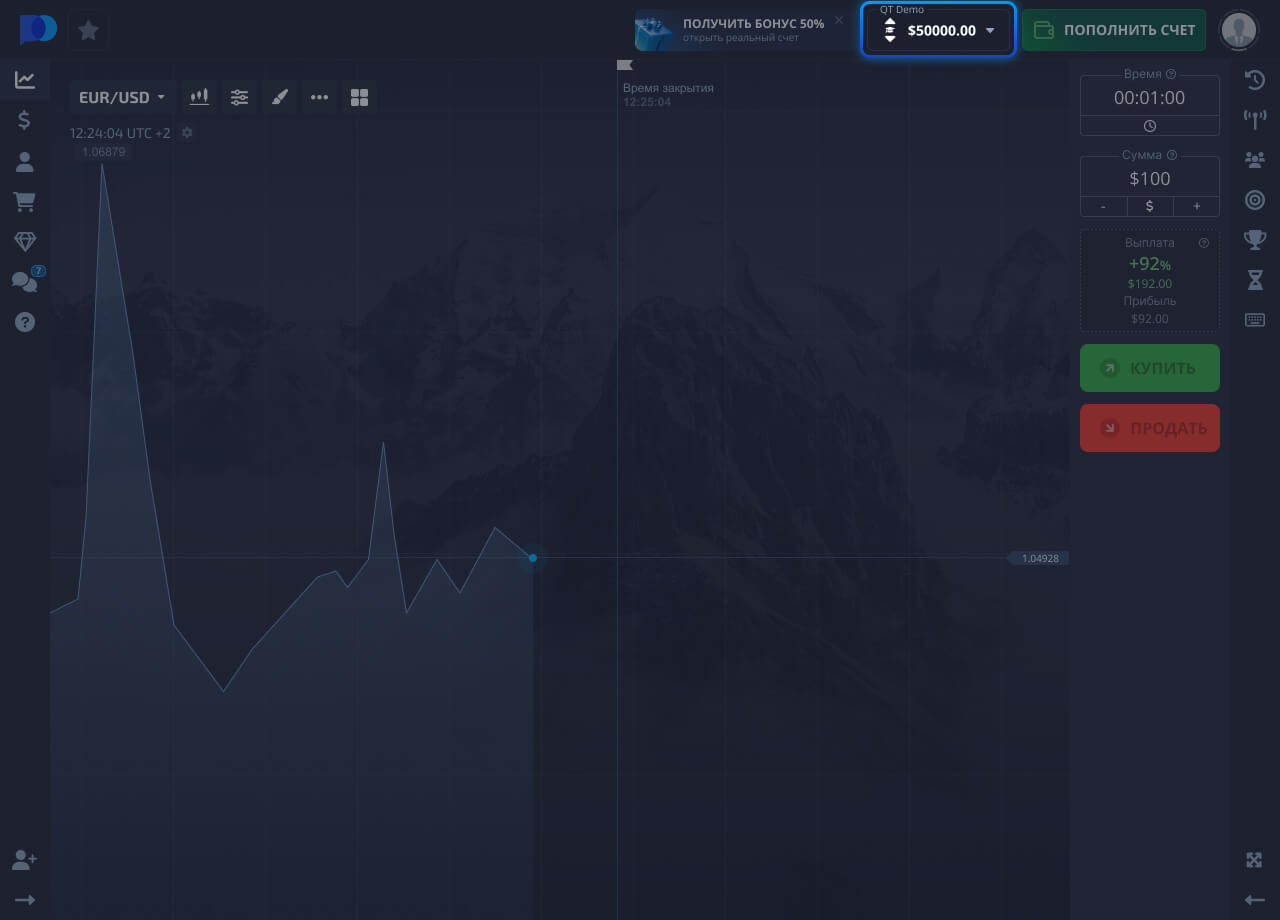Toggle fullscreen mode icon
Screen dimensions: 1280x920
[1254, 860]
